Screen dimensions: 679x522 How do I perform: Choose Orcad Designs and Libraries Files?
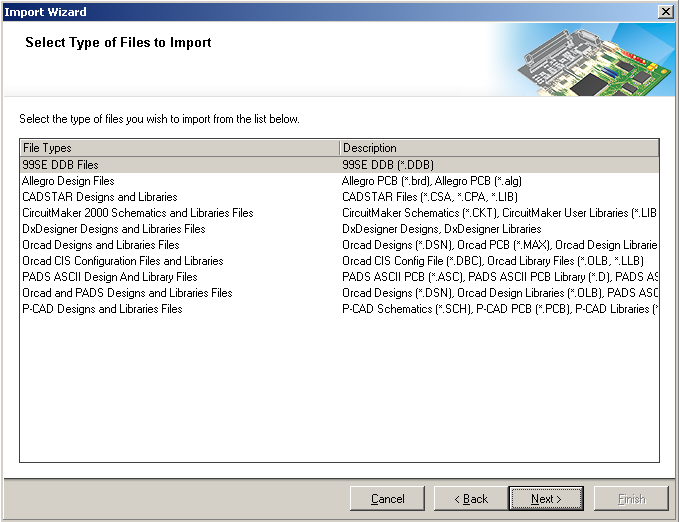(x=340, y=245)
